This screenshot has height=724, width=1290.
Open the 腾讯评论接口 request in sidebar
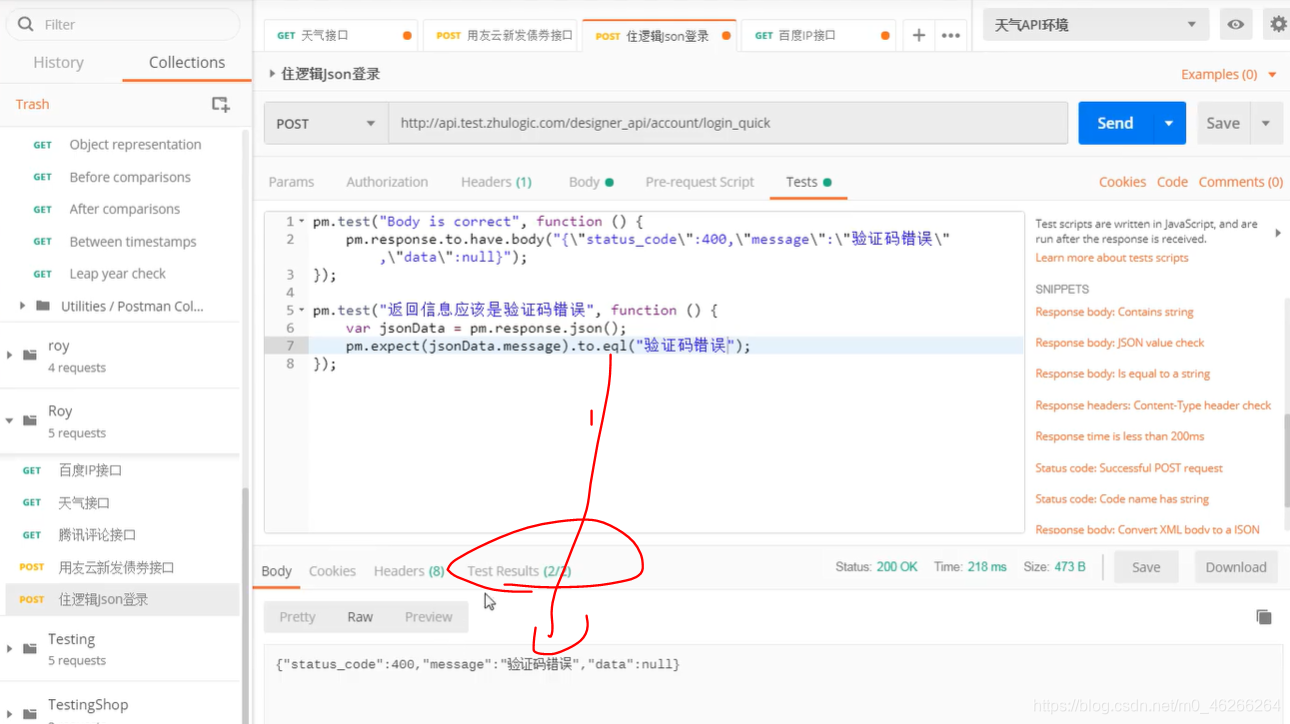point(97,535)
